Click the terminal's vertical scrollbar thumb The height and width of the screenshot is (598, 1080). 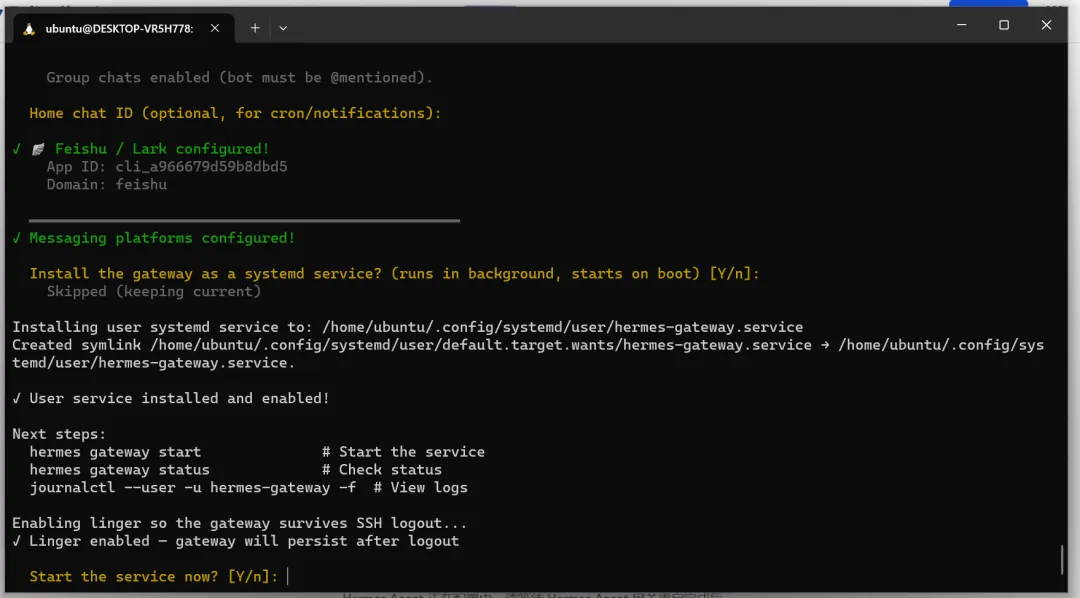(x=1062, y=559)
